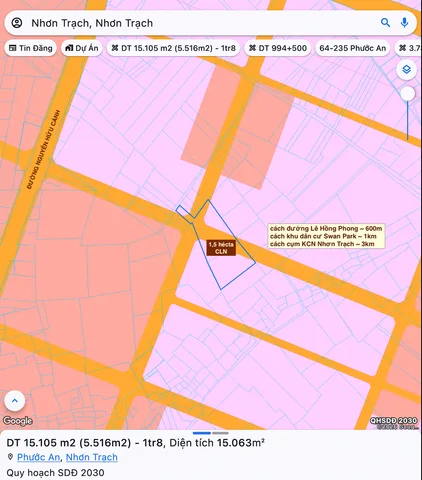The height and width of the screenshot is (480, 422).
Task: Click the Tin Đăng chip newspaper icon
Action: point(12,48)
